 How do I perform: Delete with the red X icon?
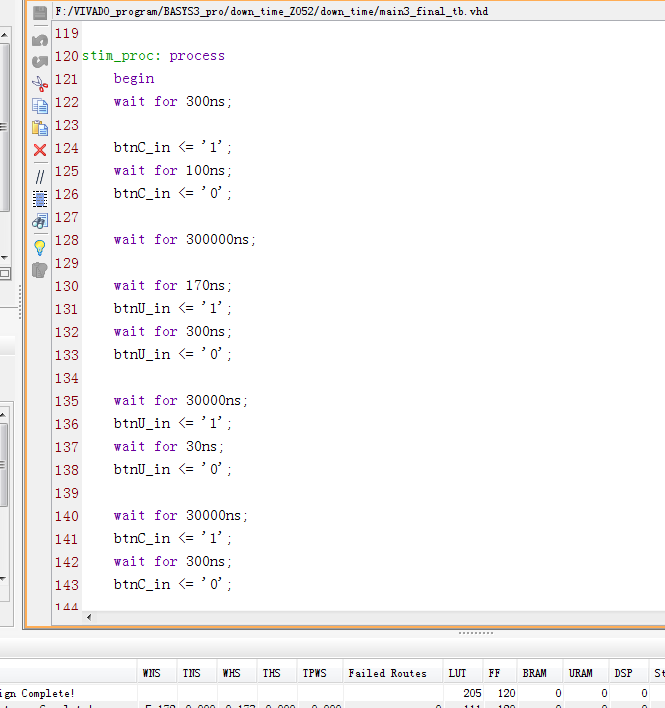pyautogui.click(x=40, y=150)
